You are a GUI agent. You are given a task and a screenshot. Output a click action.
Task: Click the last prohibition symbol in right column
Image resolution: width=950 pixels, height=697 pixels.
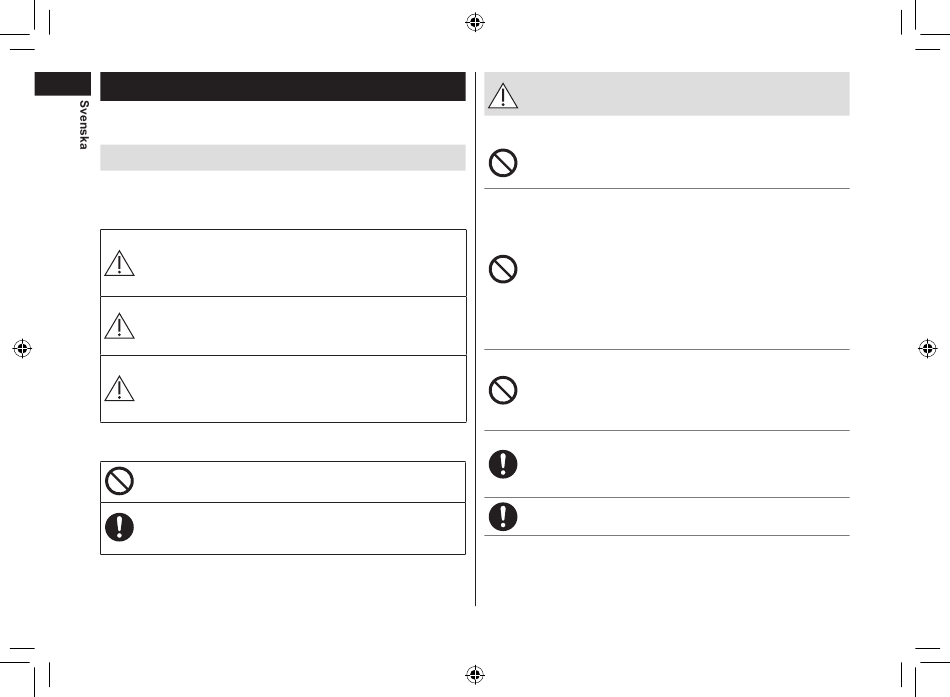coord(503,390)
